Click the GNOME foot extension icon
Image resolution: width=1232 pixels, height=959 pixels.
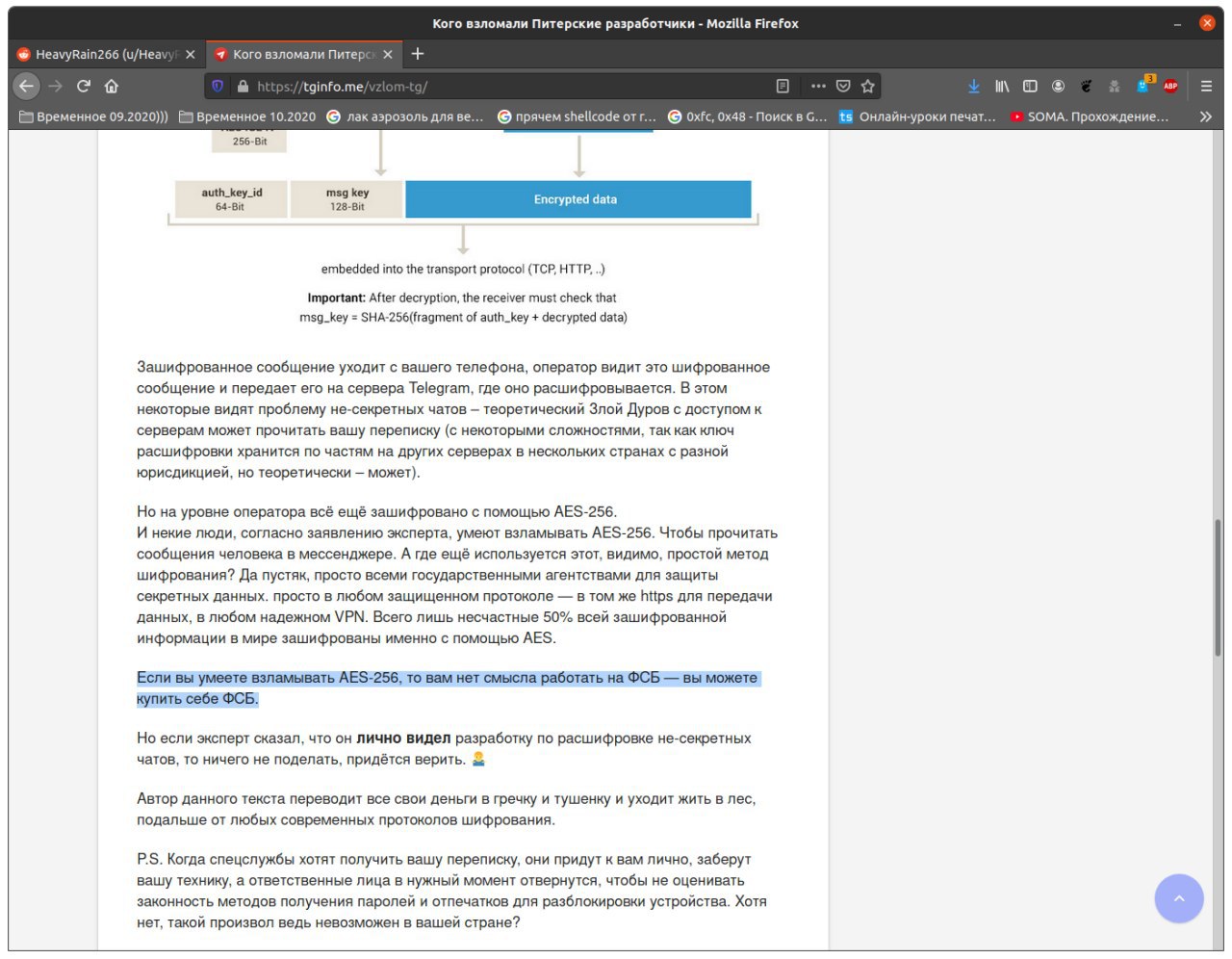pos(1086,86)
